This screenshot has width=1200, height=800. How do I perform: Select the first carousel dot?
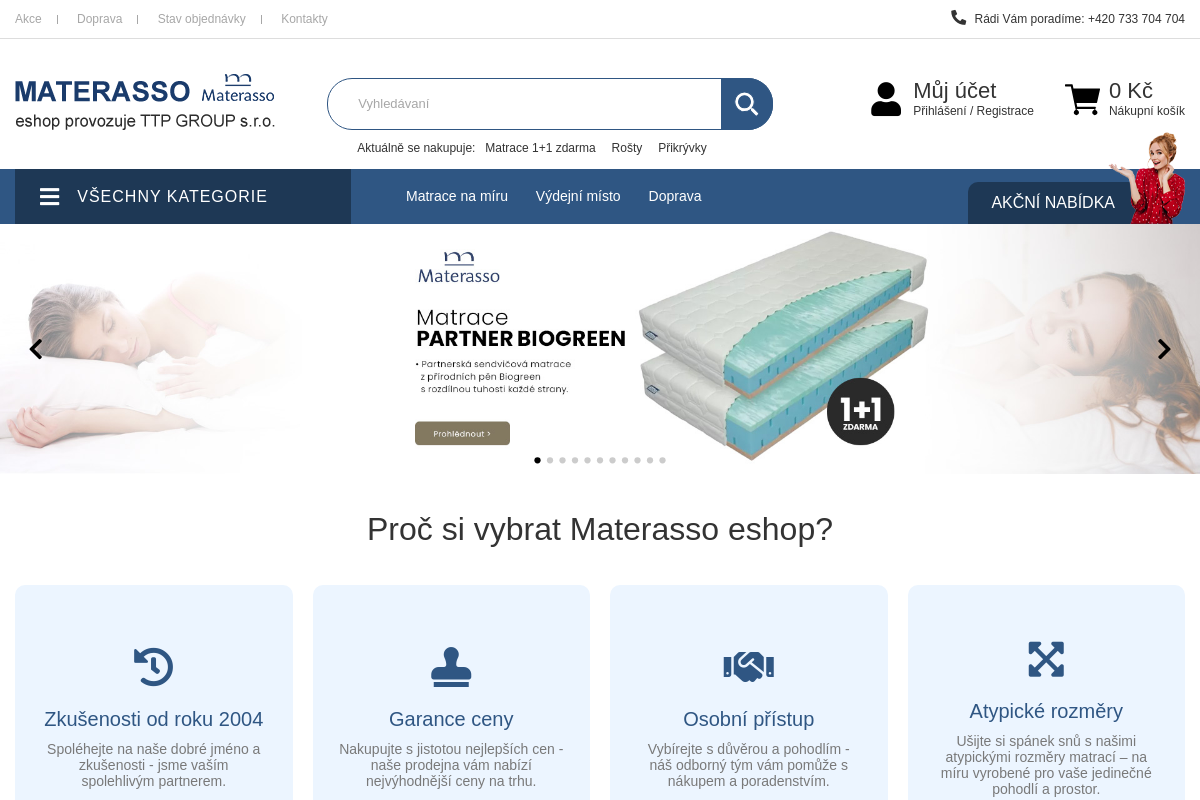[x=537, y=460]
